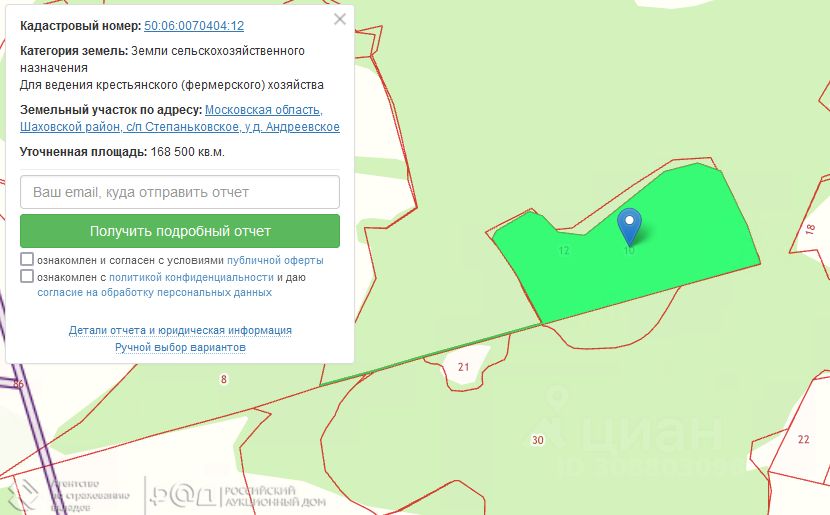
Task: Close the cadastral info popup
Action: (x=340, y=20)
